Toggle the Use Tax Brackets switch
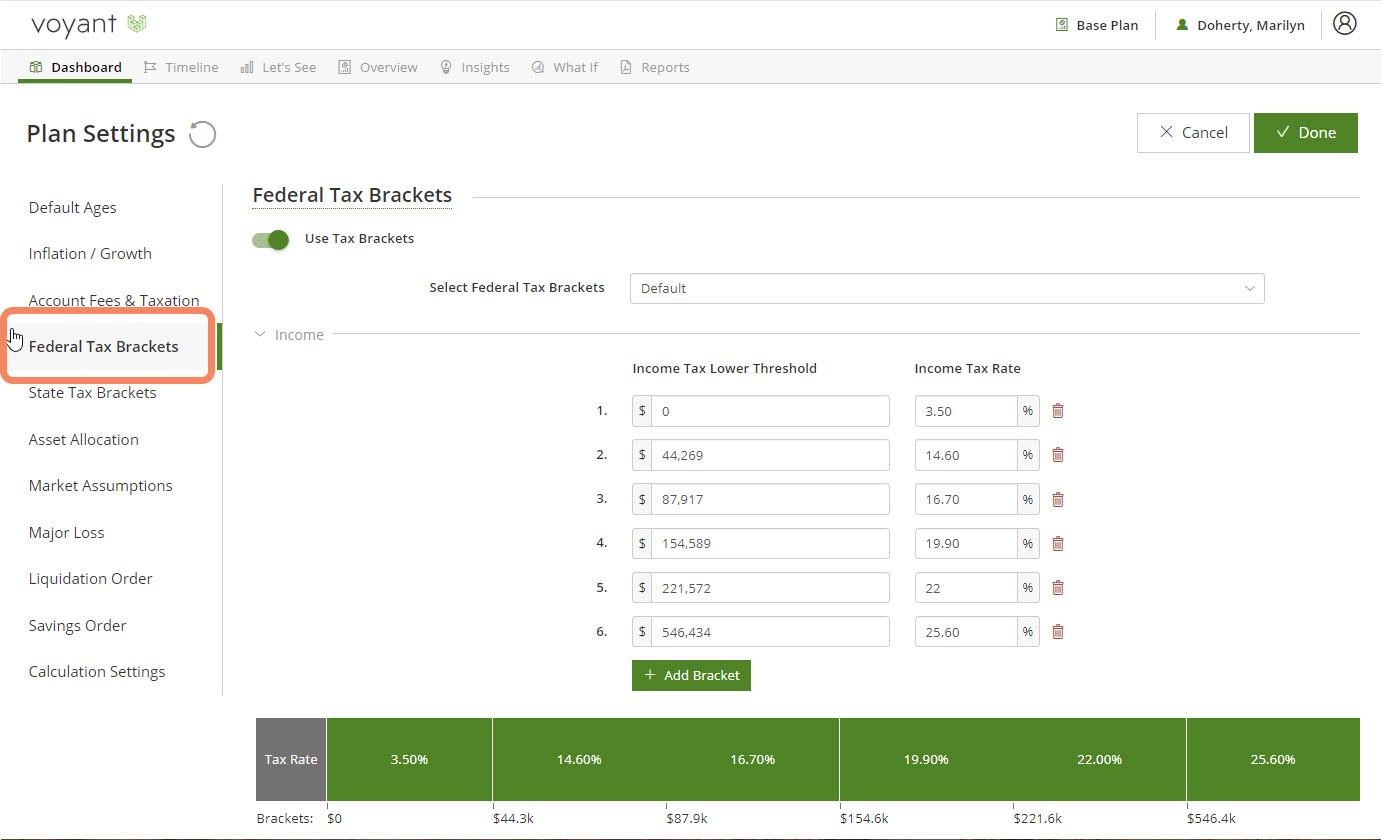The height and width of the screenshot is (840, 1381). pyautogui.click(x=270, y=240)
